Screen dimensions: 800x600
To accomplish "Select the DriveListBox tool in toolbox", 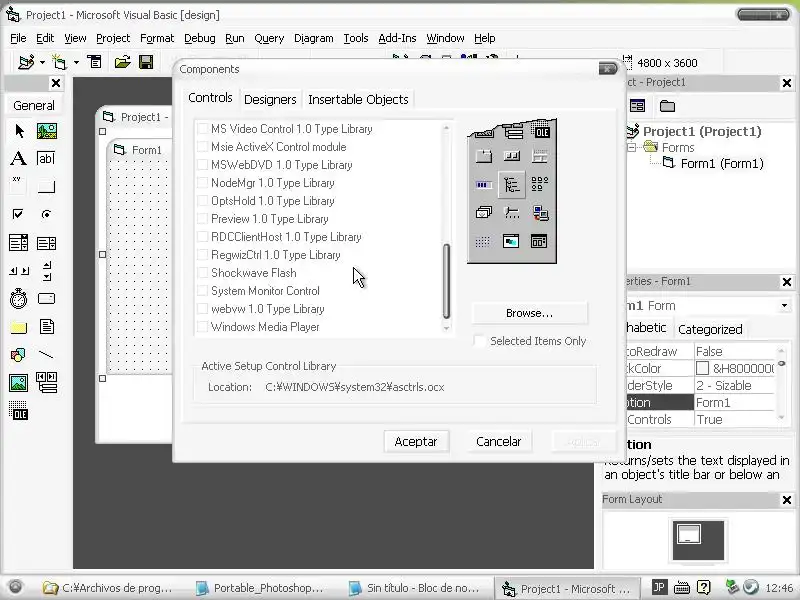I will click(x=46, y=298).
